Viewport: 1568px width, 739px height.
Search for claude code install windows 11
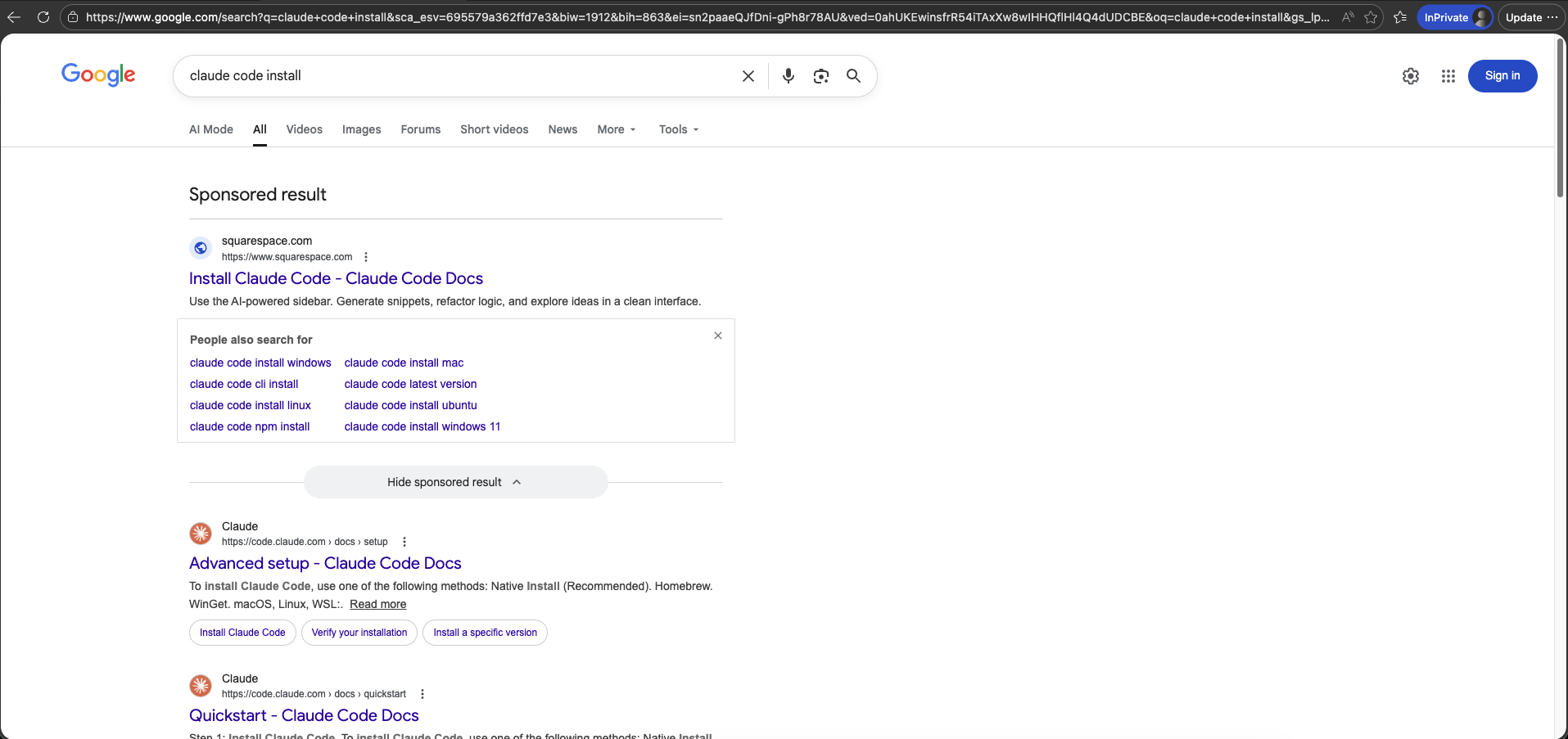pyautogui.click(x=423, y=426)
